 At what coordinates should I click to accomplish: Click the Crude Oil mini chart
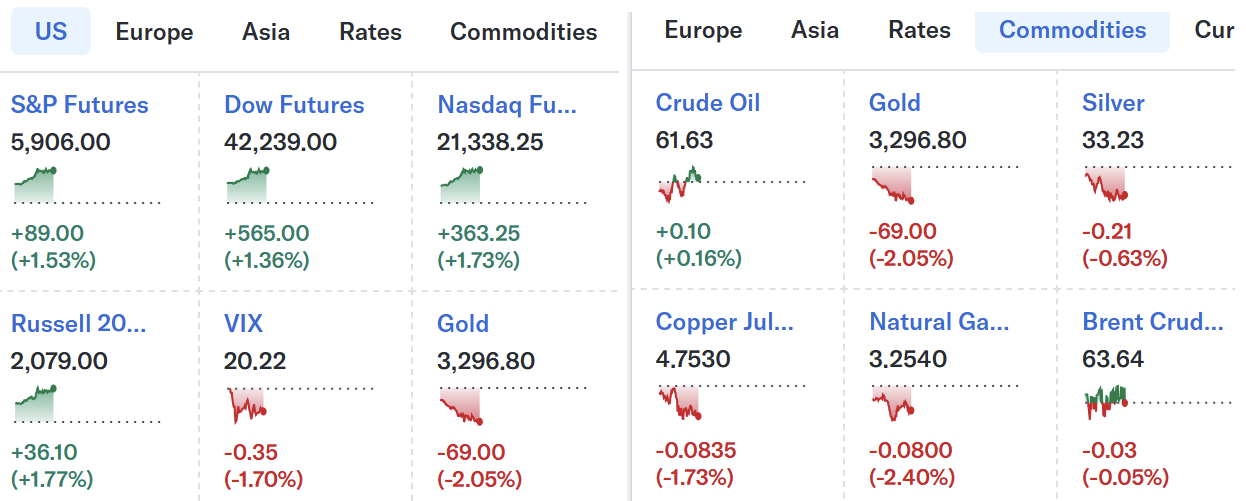point(731,184)
